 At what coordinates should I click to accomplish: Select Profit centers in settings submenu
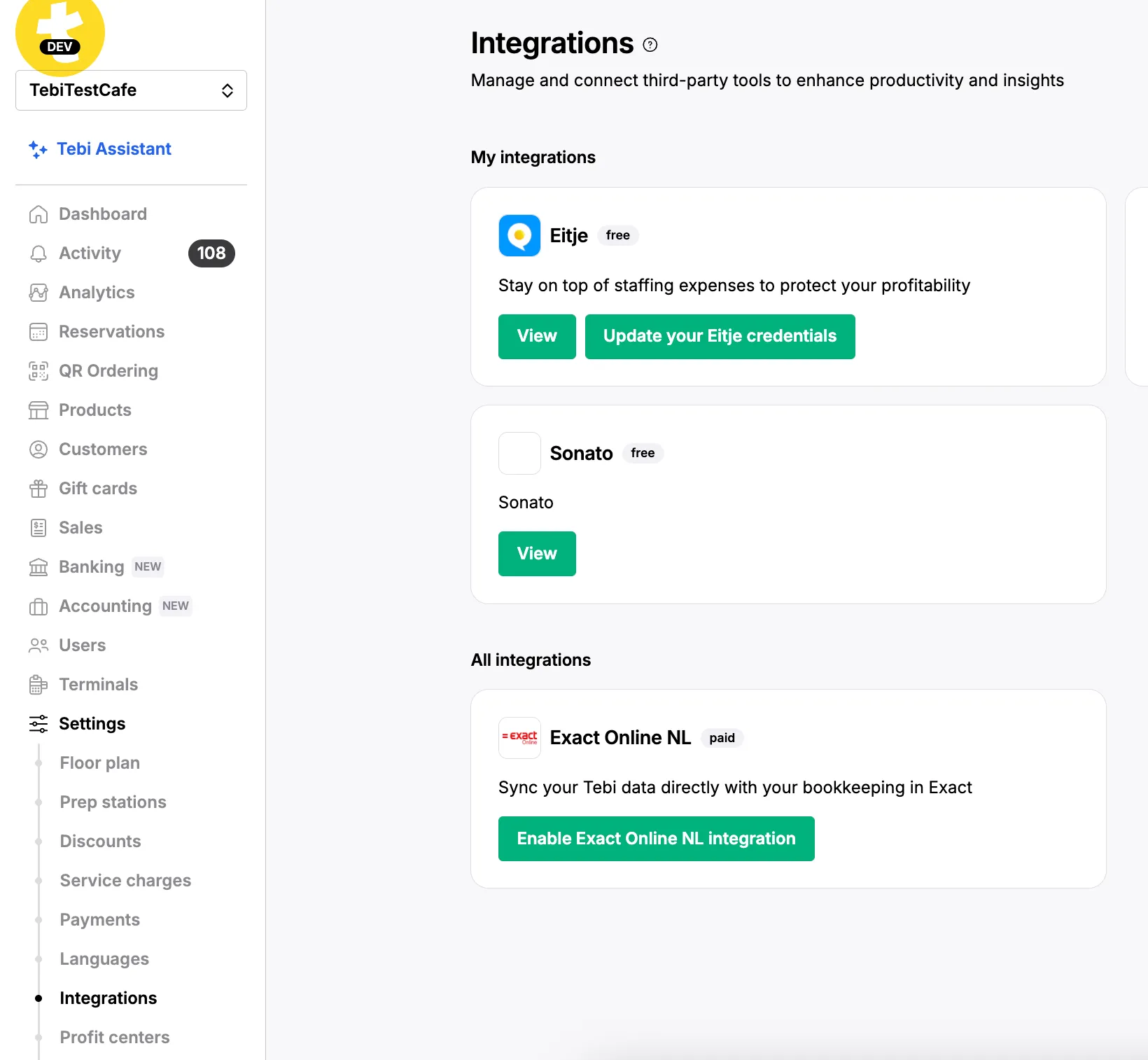pyautogui.click(x=115, y=1038)
